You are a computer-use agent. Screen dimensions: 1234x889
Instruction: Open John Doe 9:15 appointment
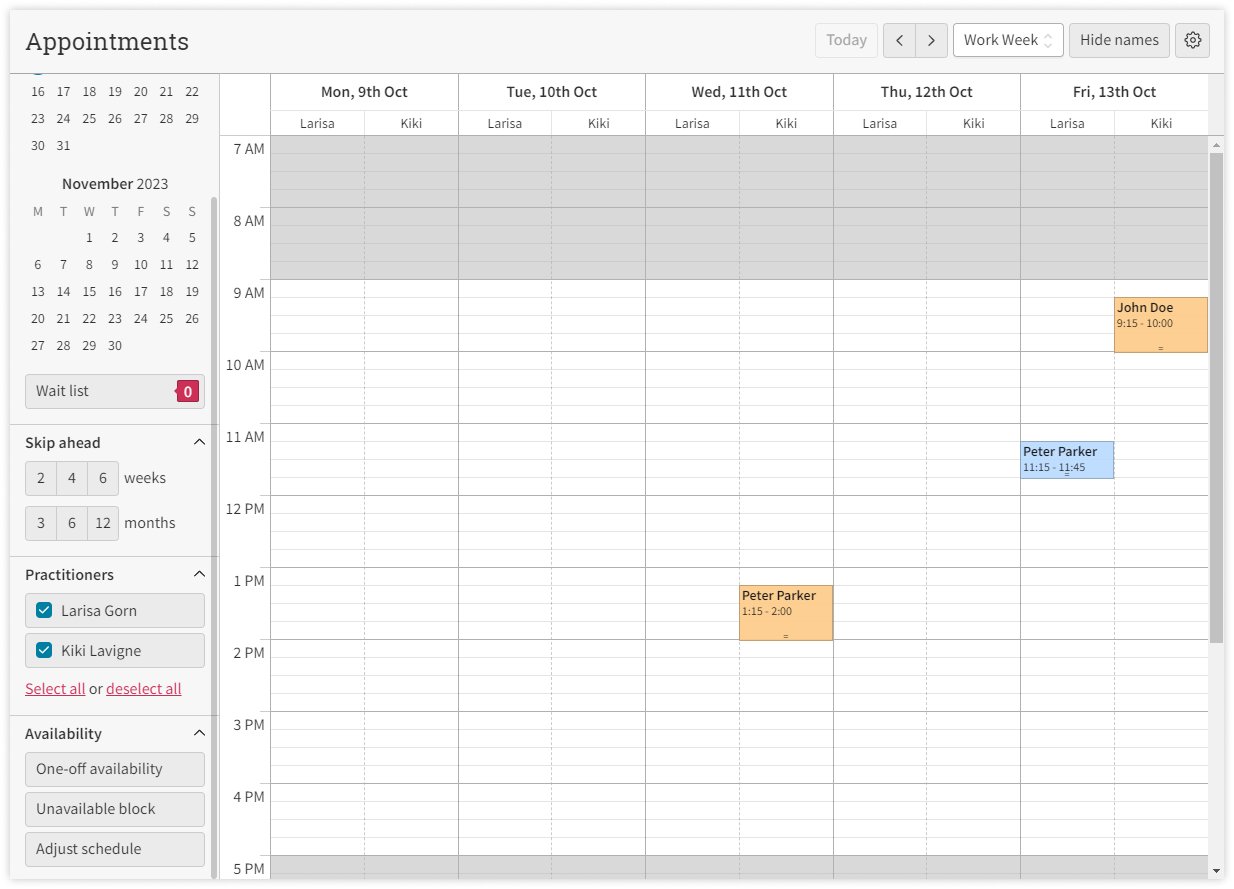[x=1160, y=324]
